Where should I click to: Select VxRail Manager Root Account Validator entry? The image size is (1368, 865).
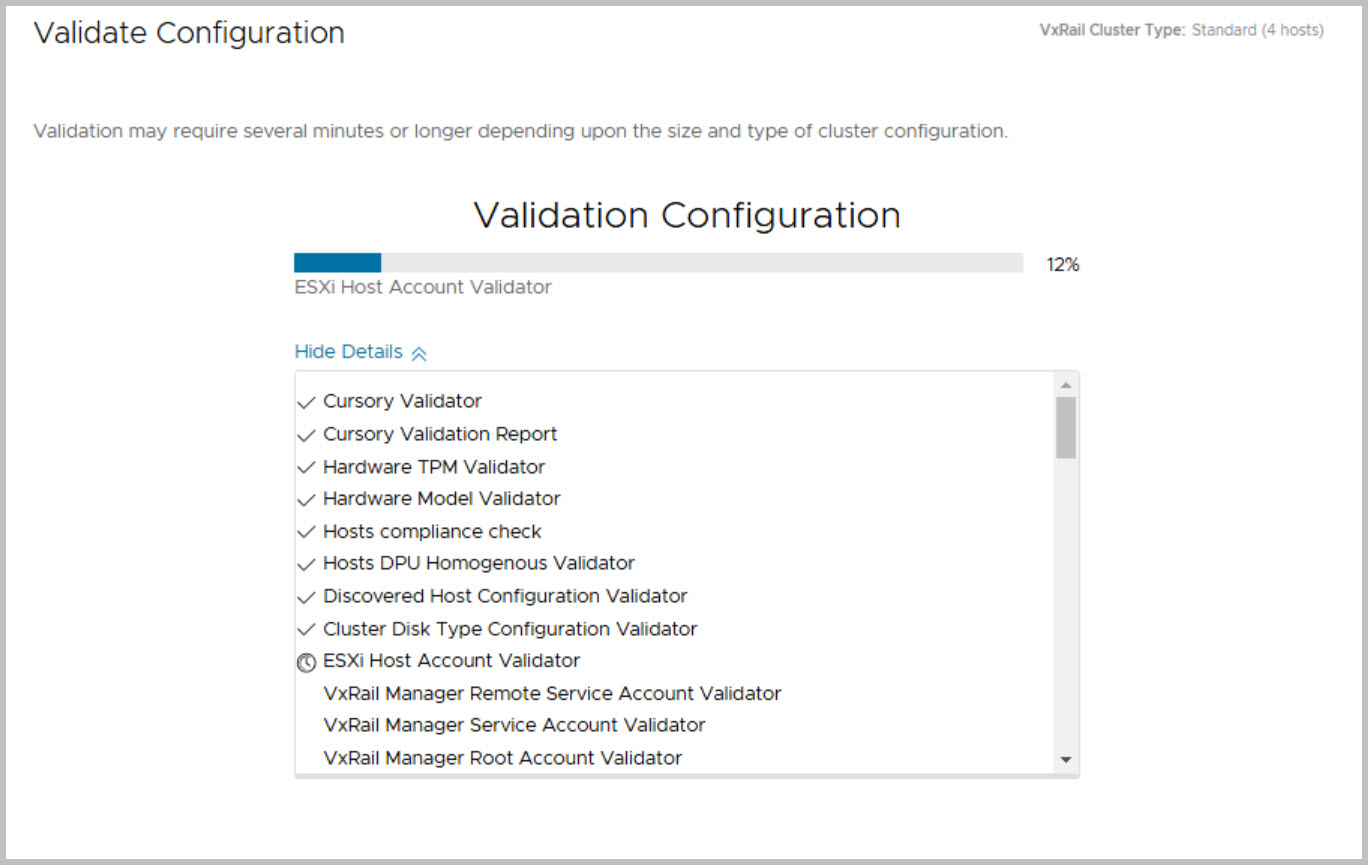coord(502,758)
